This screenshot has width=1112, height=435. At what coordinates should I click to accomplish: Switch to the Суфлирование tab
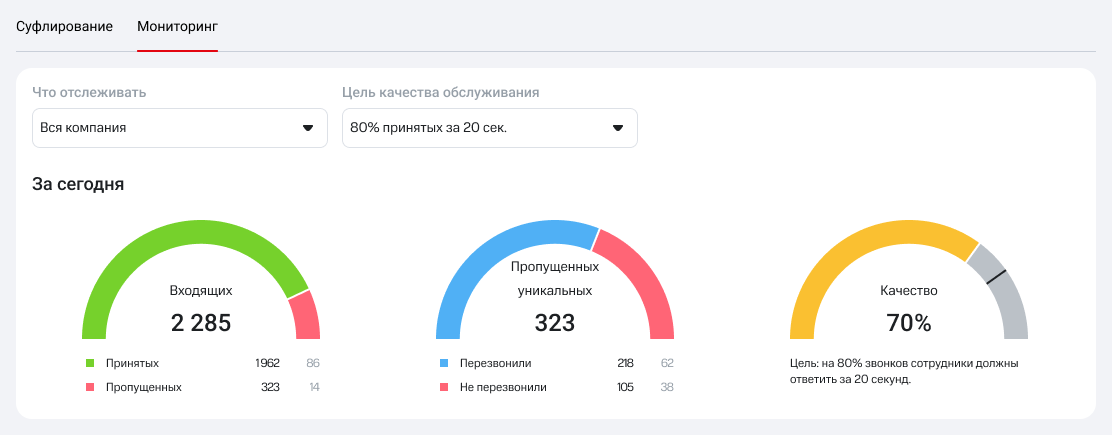64,26
